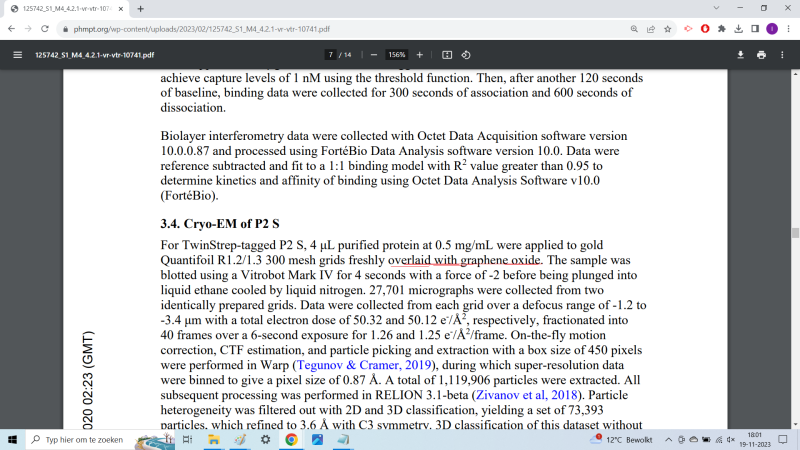Open the Windows Start menu
The width and height of the screenshot is (800, 450).
click(12, 439)
